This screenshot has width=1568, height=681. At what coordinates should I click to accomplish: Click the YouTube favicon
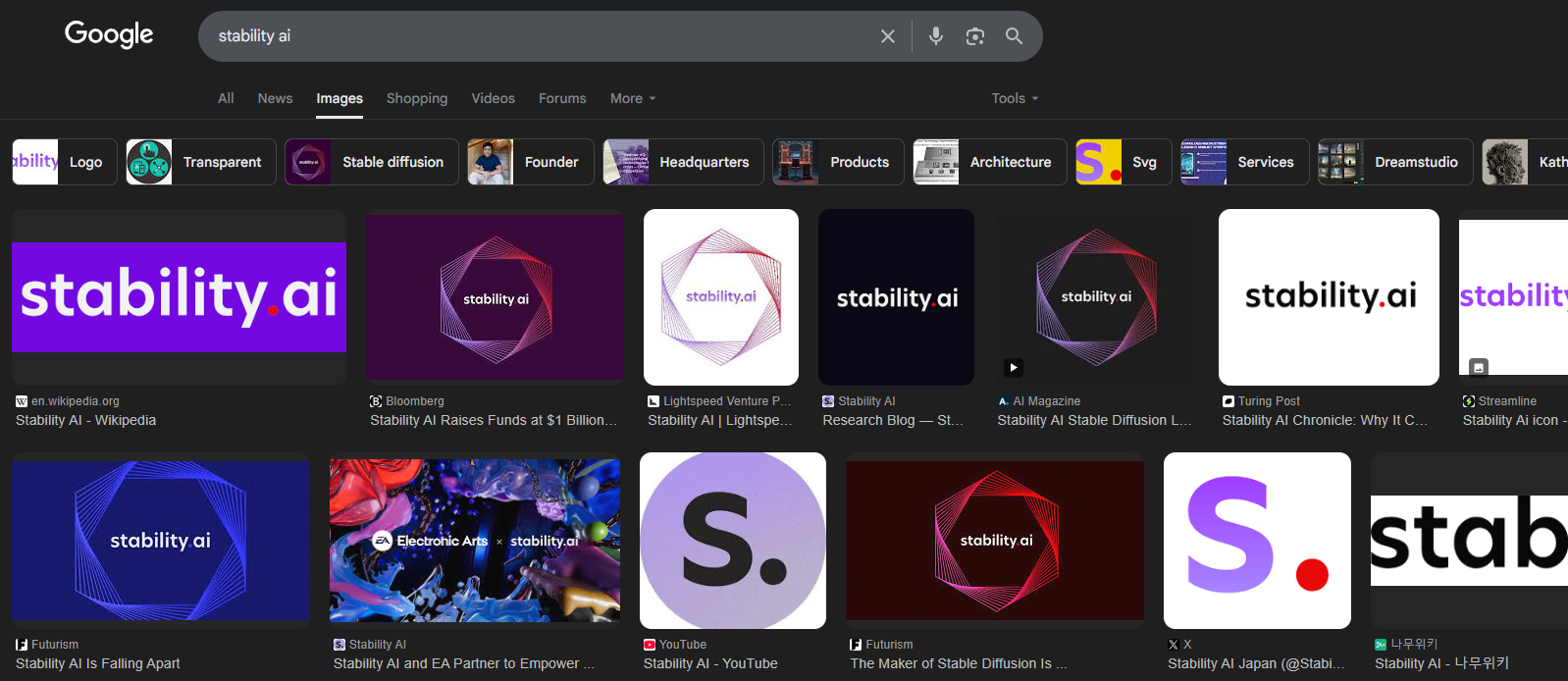[x=650, y=645]
